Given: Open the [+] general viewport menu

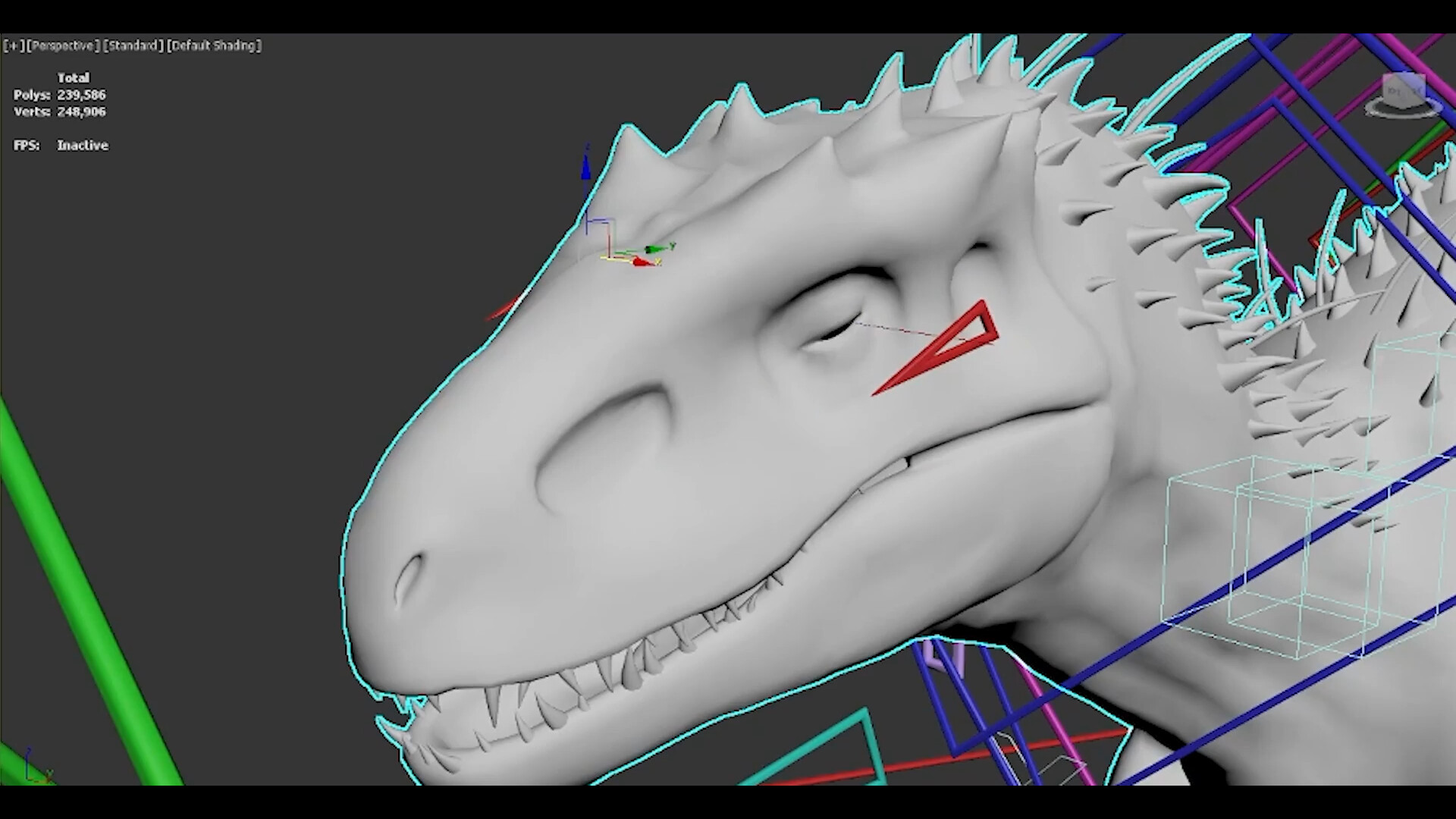Looking at the screenshot, I should pos(14,45).
